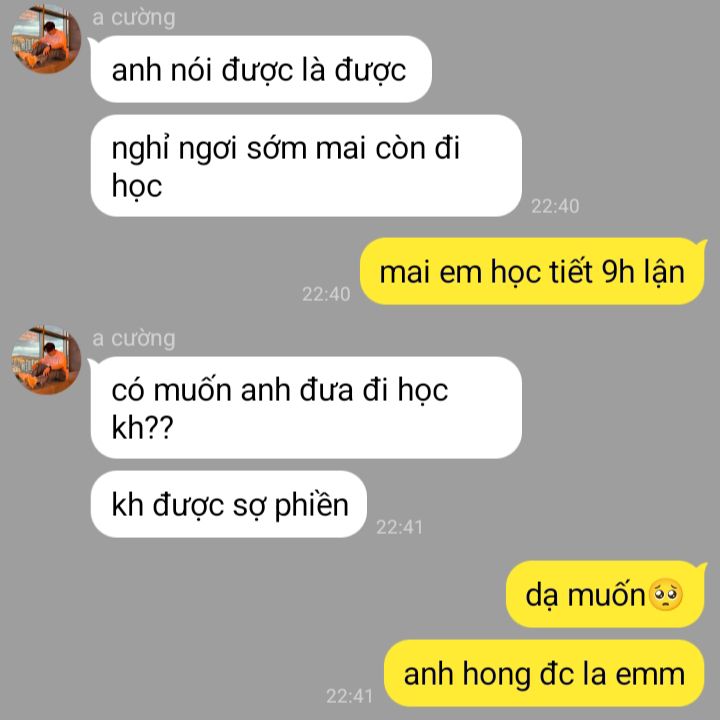720x720 pixels.
Task: Tap the 22:40 timestamp beside yellow bubble
Action: pos(326,294)
